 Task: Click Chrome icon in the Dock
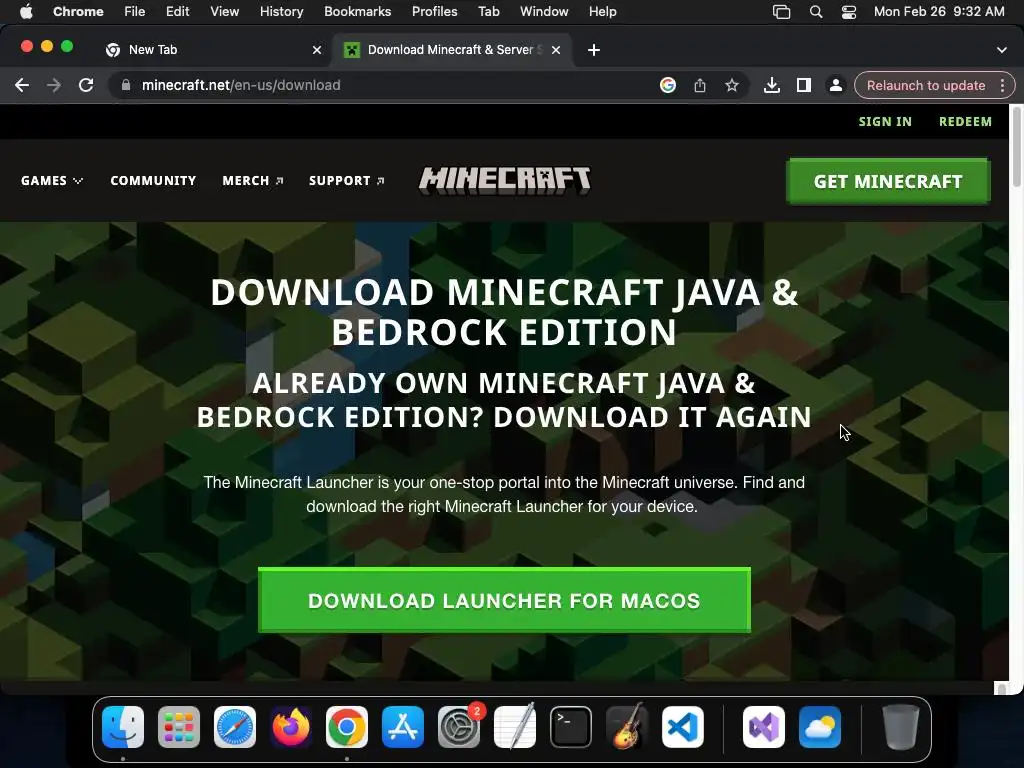click(x=347, y=727)
